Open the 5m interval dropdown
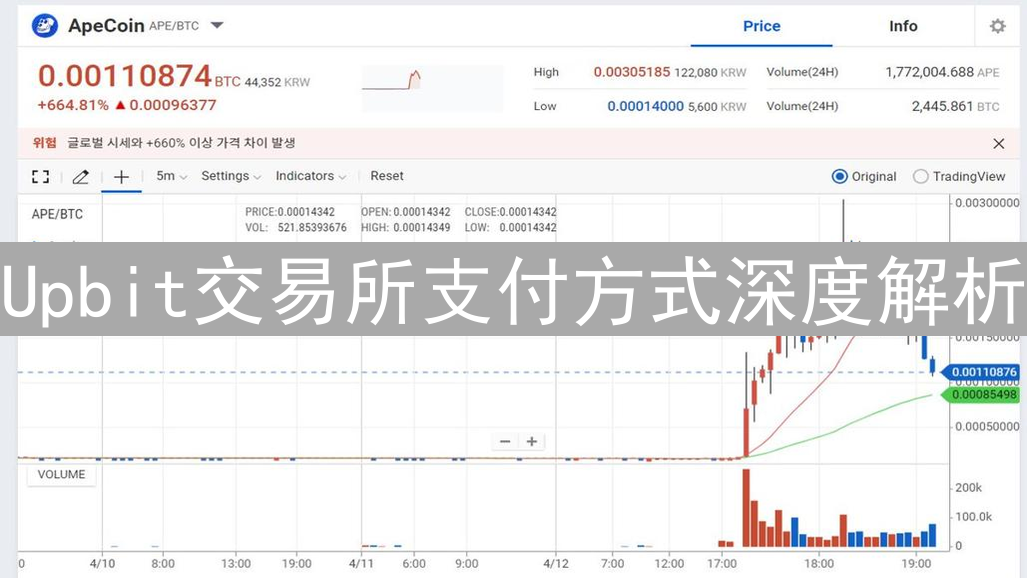 (172, 176)
